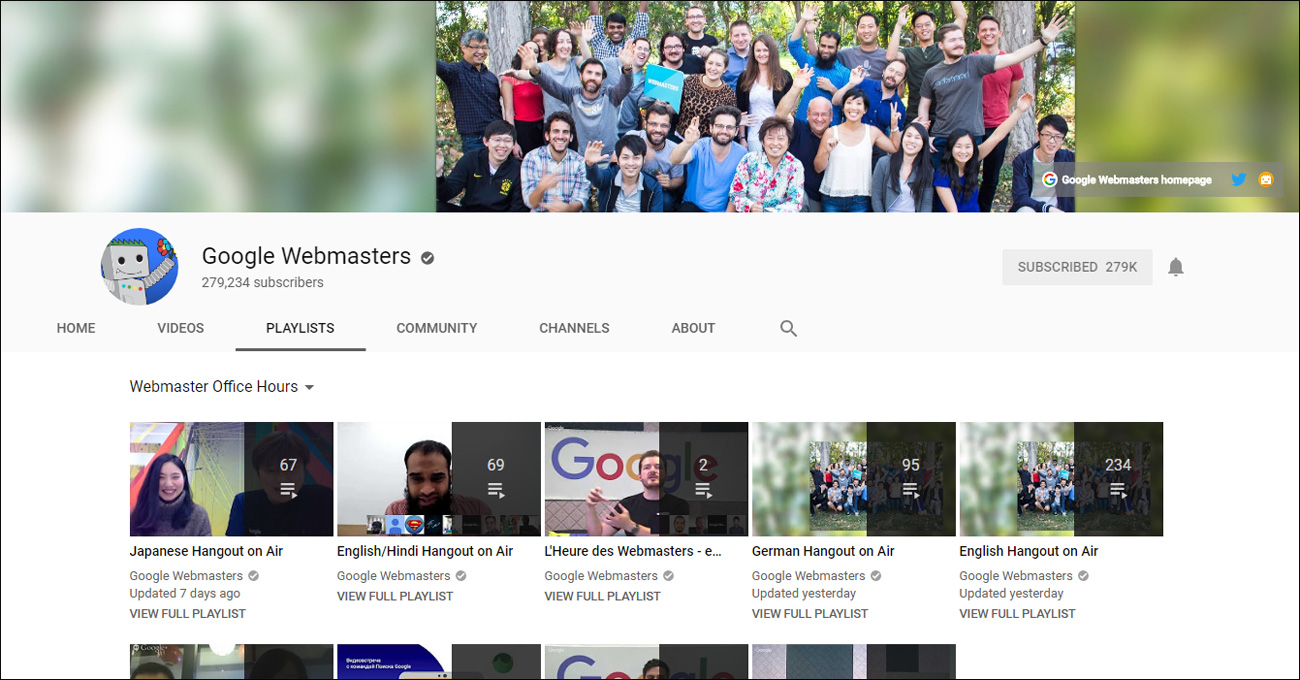View full playlist for L'Heure des Webmasters
Viewport: 1300px width, 680px height.
coord(603,596)
